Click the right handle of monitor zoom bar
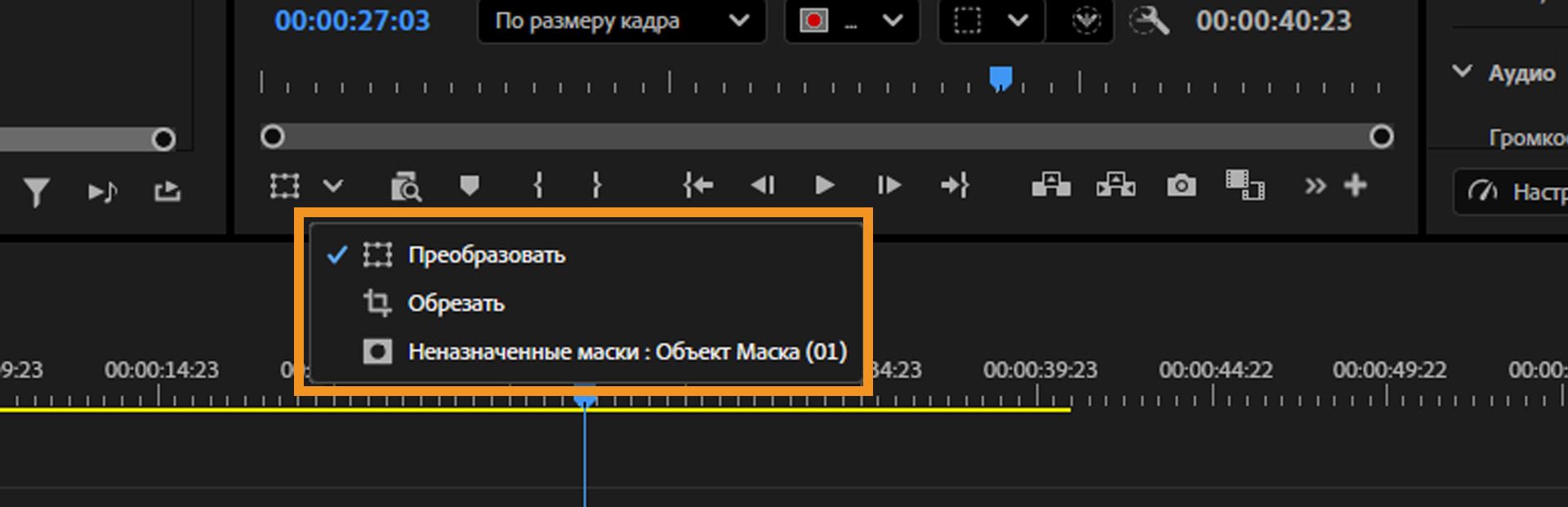 [1381, 136]
